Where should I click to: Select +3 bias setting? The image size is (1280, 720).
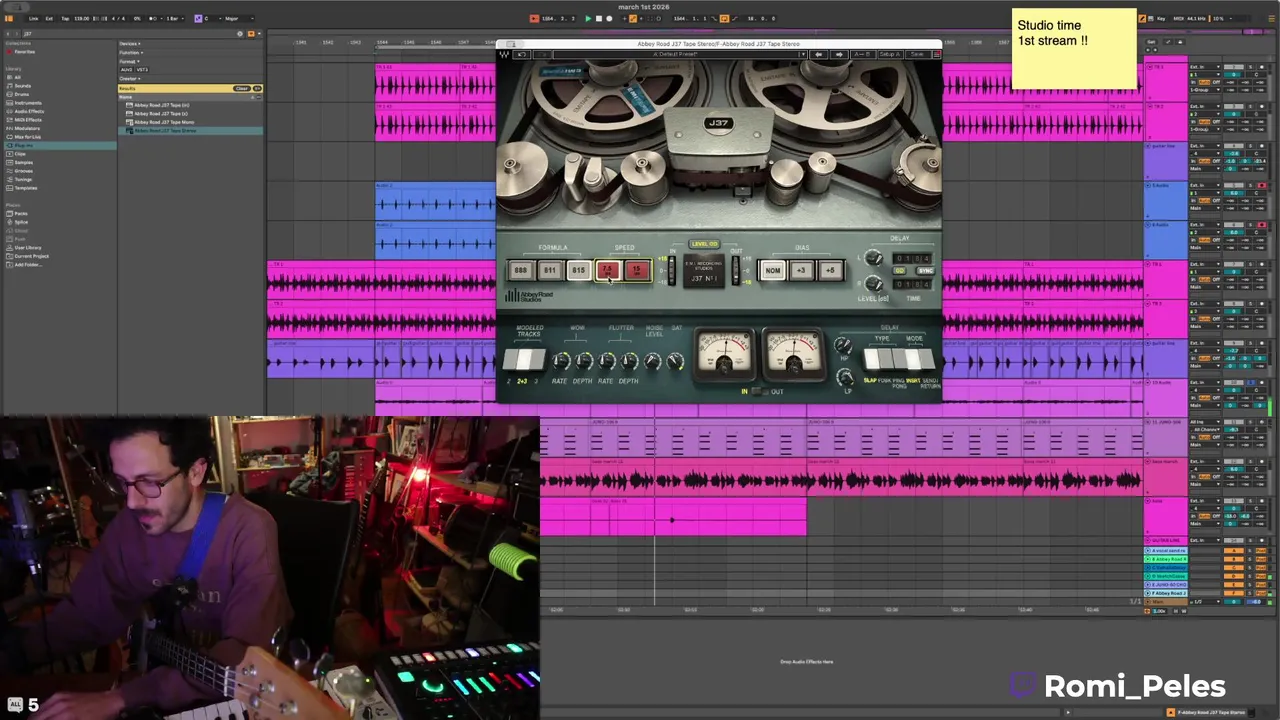click(x=801, y=271)
